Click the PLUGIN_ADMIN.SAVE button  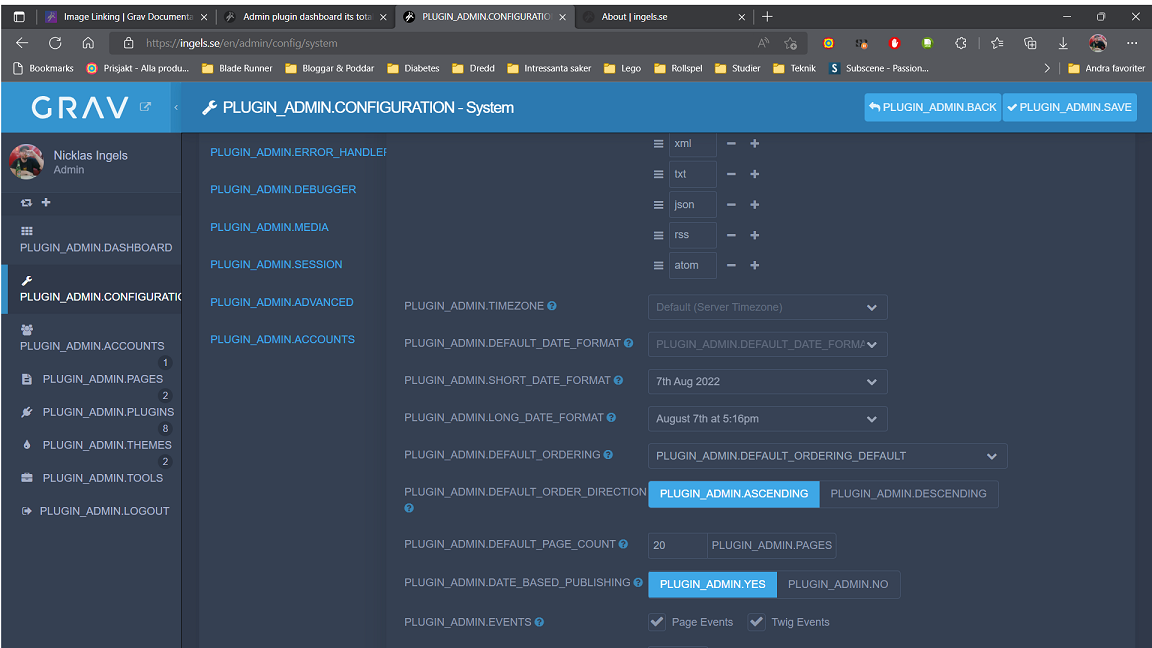pos(1069,107)
